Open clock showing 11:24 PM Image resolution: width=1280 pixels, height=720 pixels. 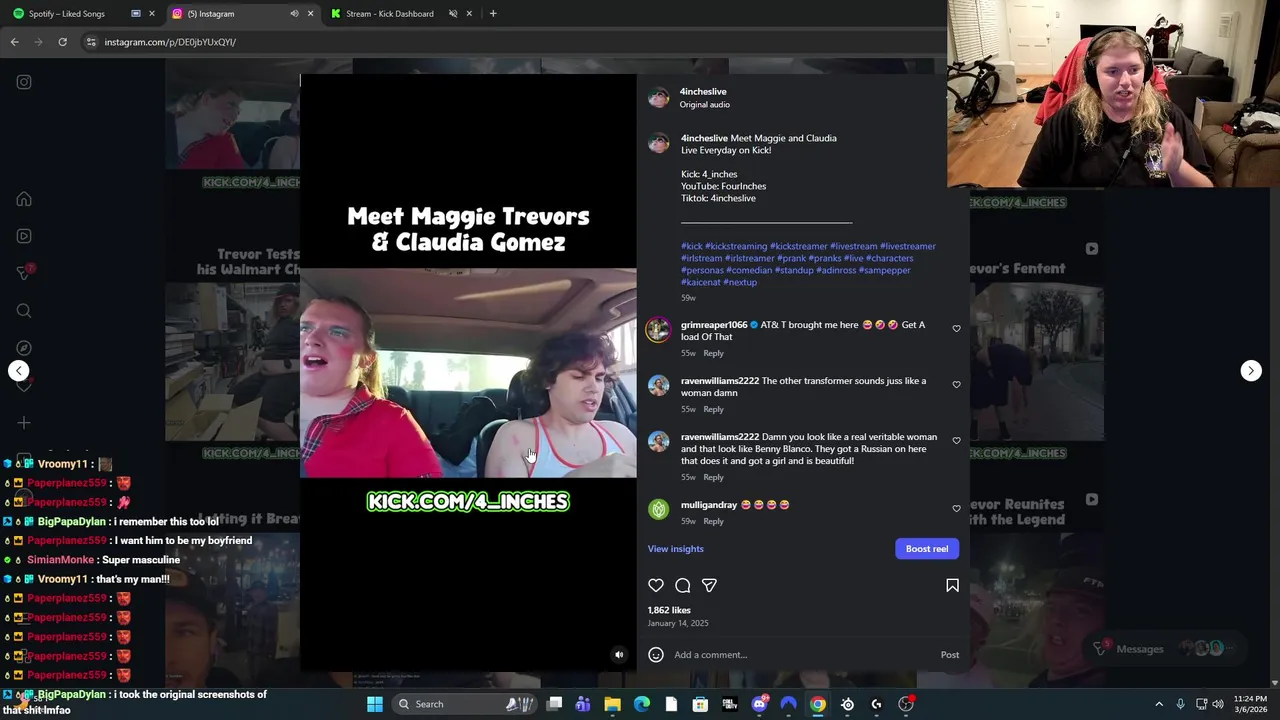(1250, 704)
